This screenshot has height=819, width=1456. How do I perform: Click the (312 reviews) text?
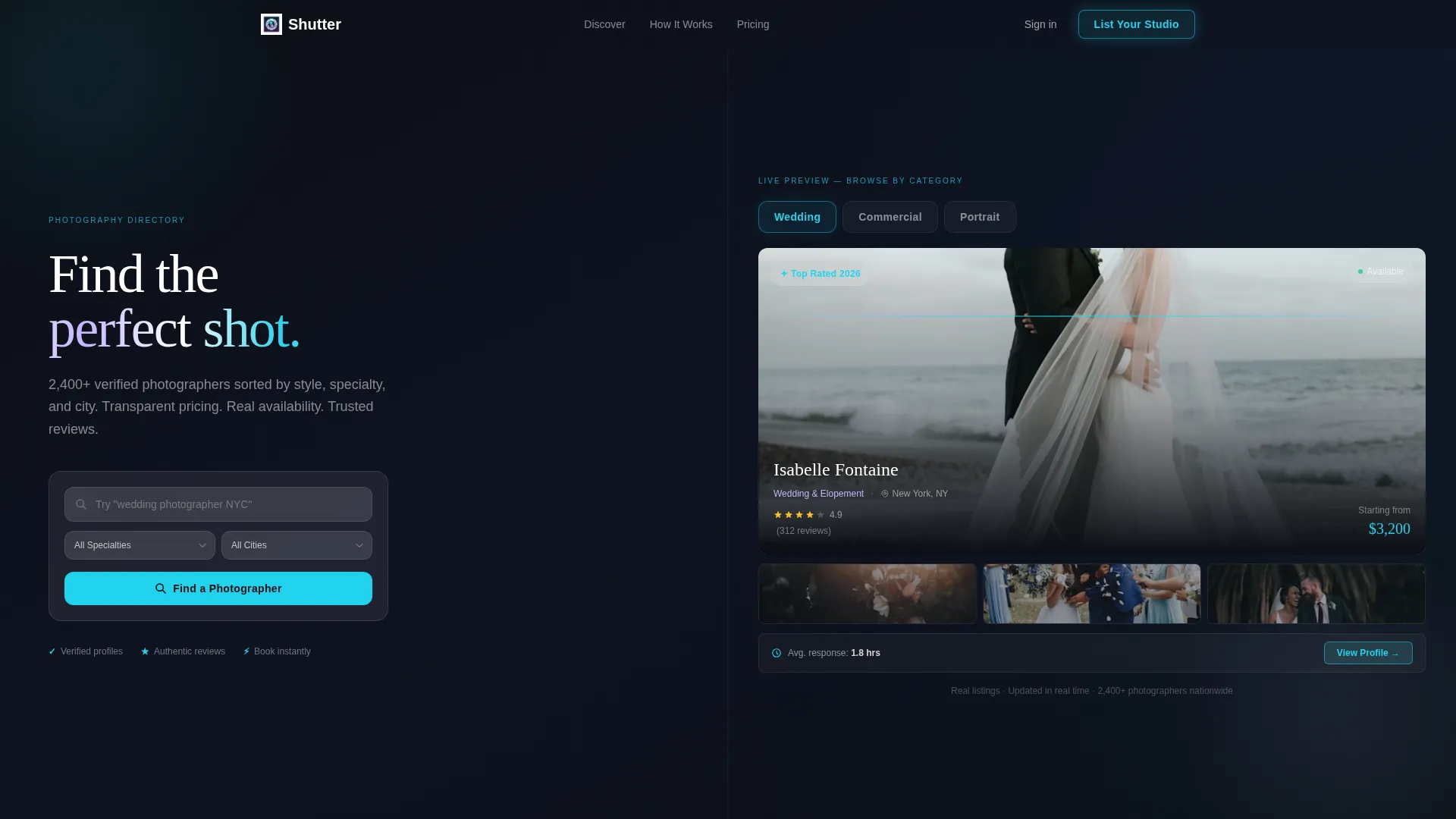(x=804, y=531)
